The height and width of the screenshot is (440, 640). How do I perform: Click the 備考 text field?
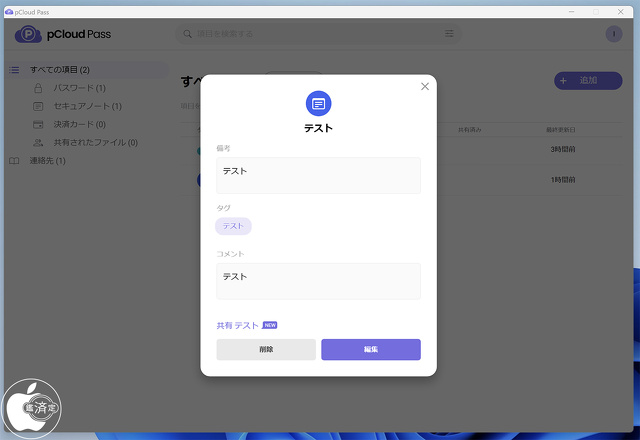click(x=318, y=176)
